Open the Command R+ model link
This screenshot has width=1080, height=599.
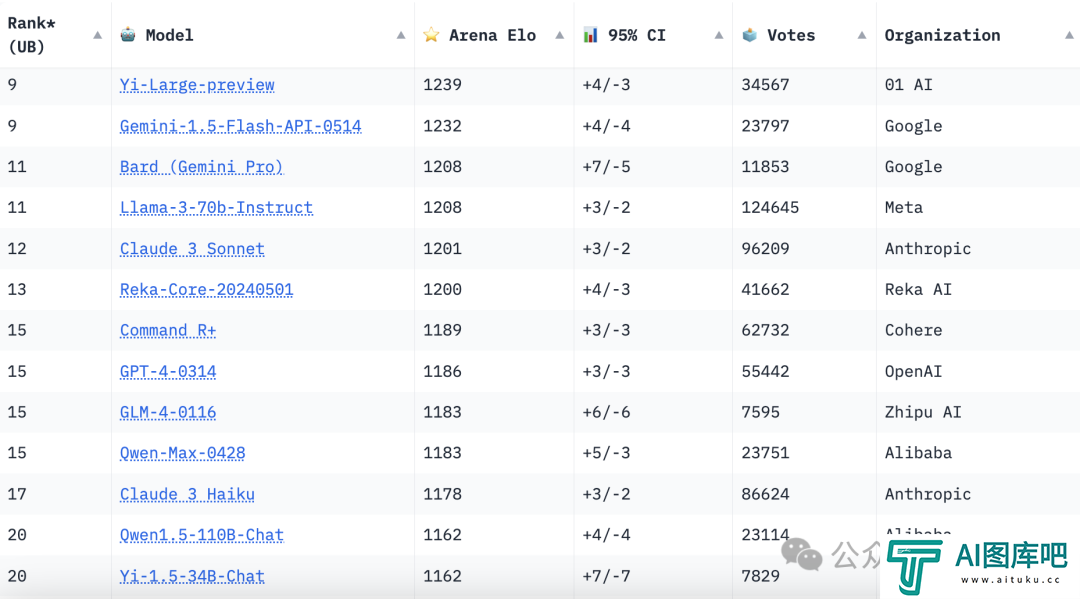click(x=168, y=330)
